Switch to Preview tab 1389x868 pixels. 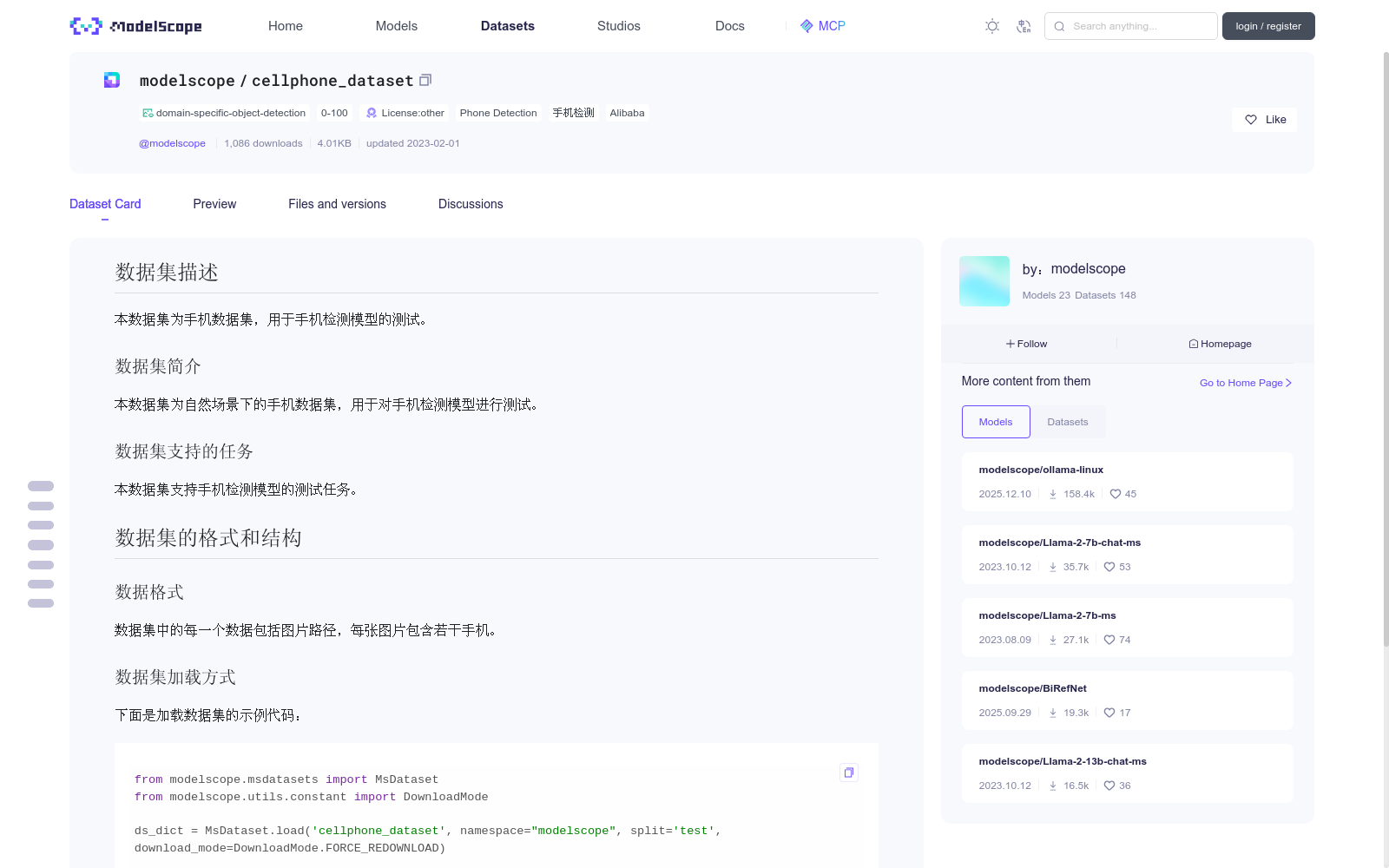[214, 204]
